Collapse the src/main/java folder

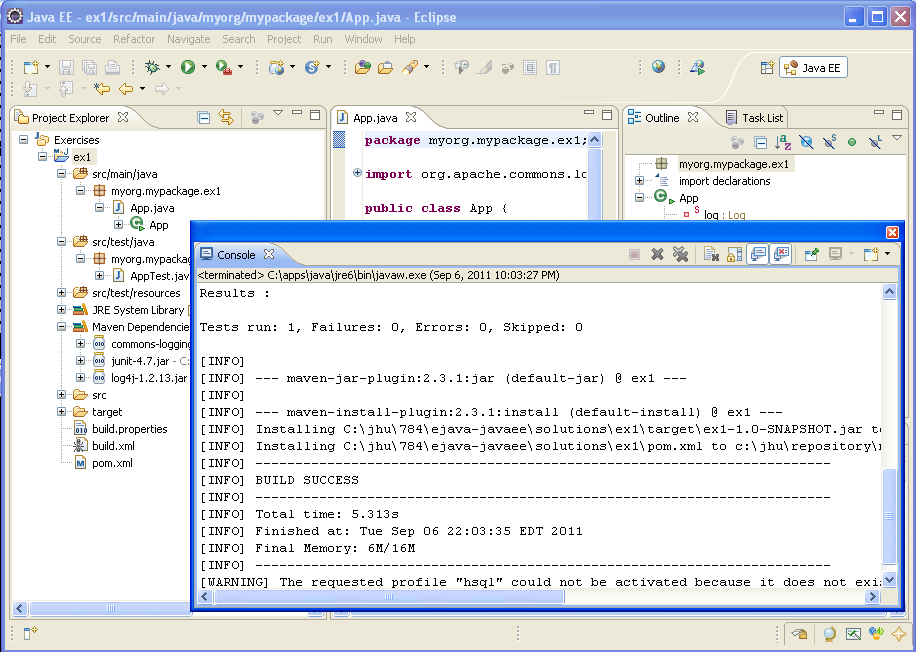61,174
